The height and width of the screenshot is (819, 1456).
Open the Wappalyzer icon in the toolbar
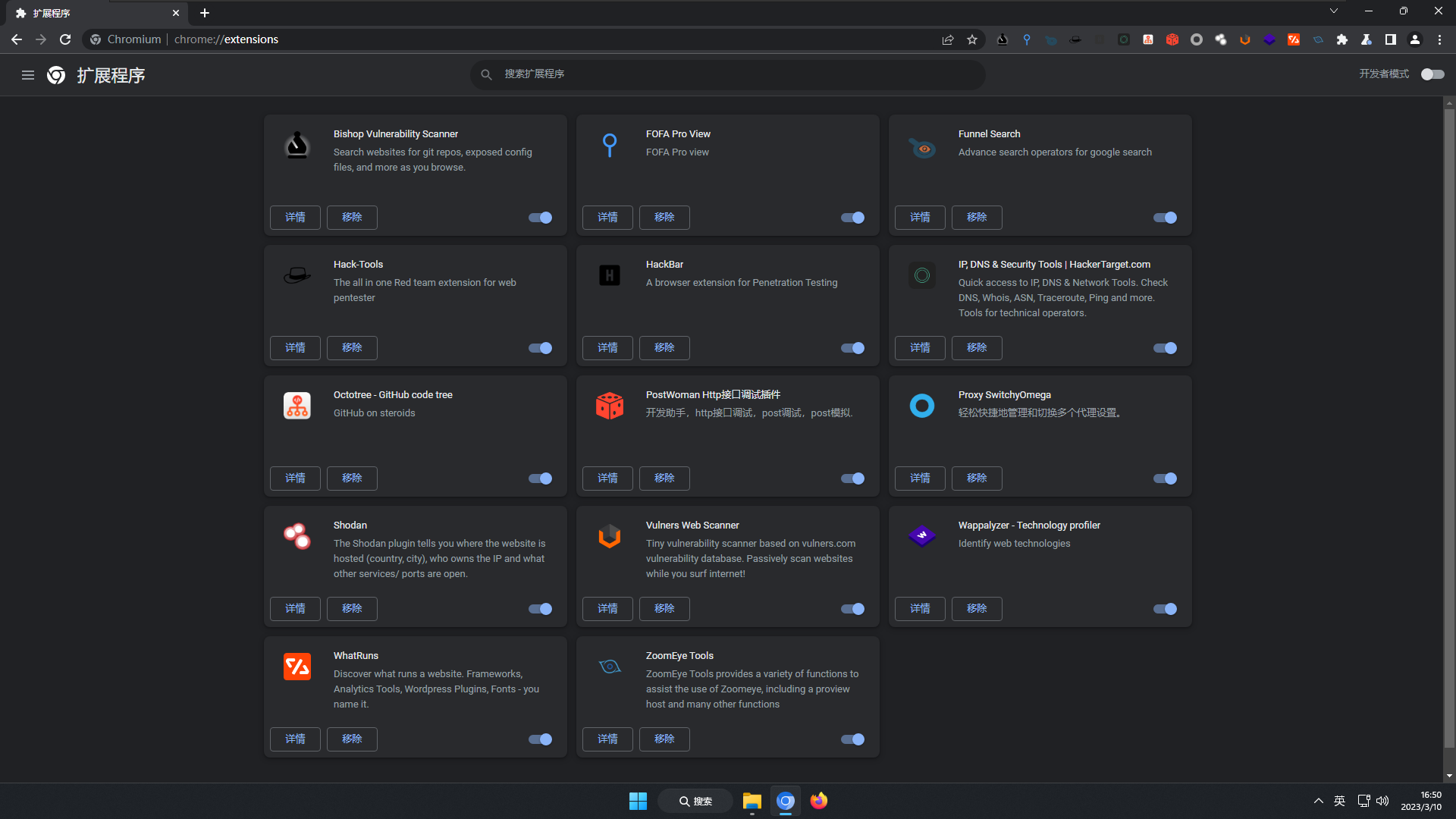[x=1269, y=39]
